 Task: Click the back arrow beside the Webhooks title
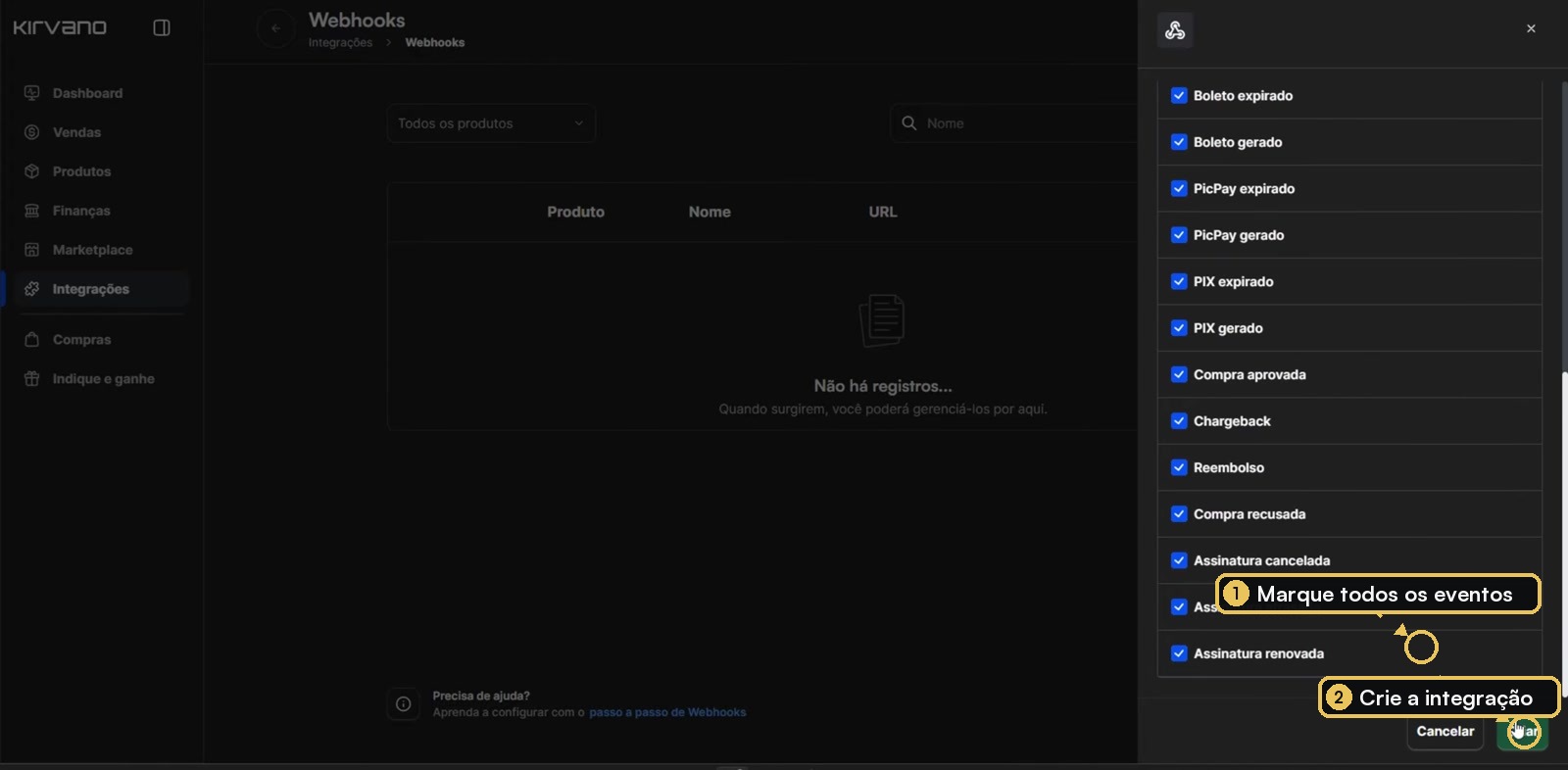coord(275,28)
